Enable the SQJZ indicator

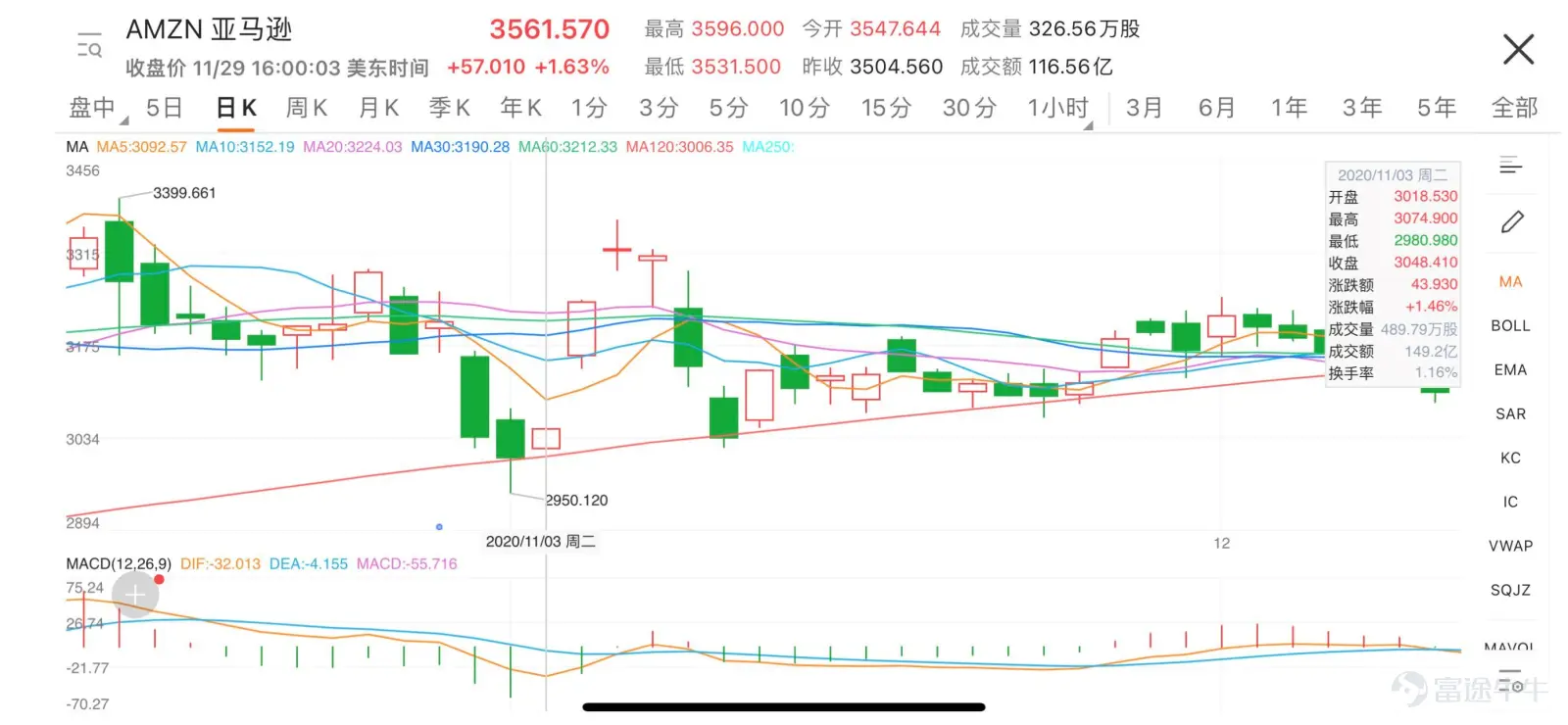(1510, 591)
